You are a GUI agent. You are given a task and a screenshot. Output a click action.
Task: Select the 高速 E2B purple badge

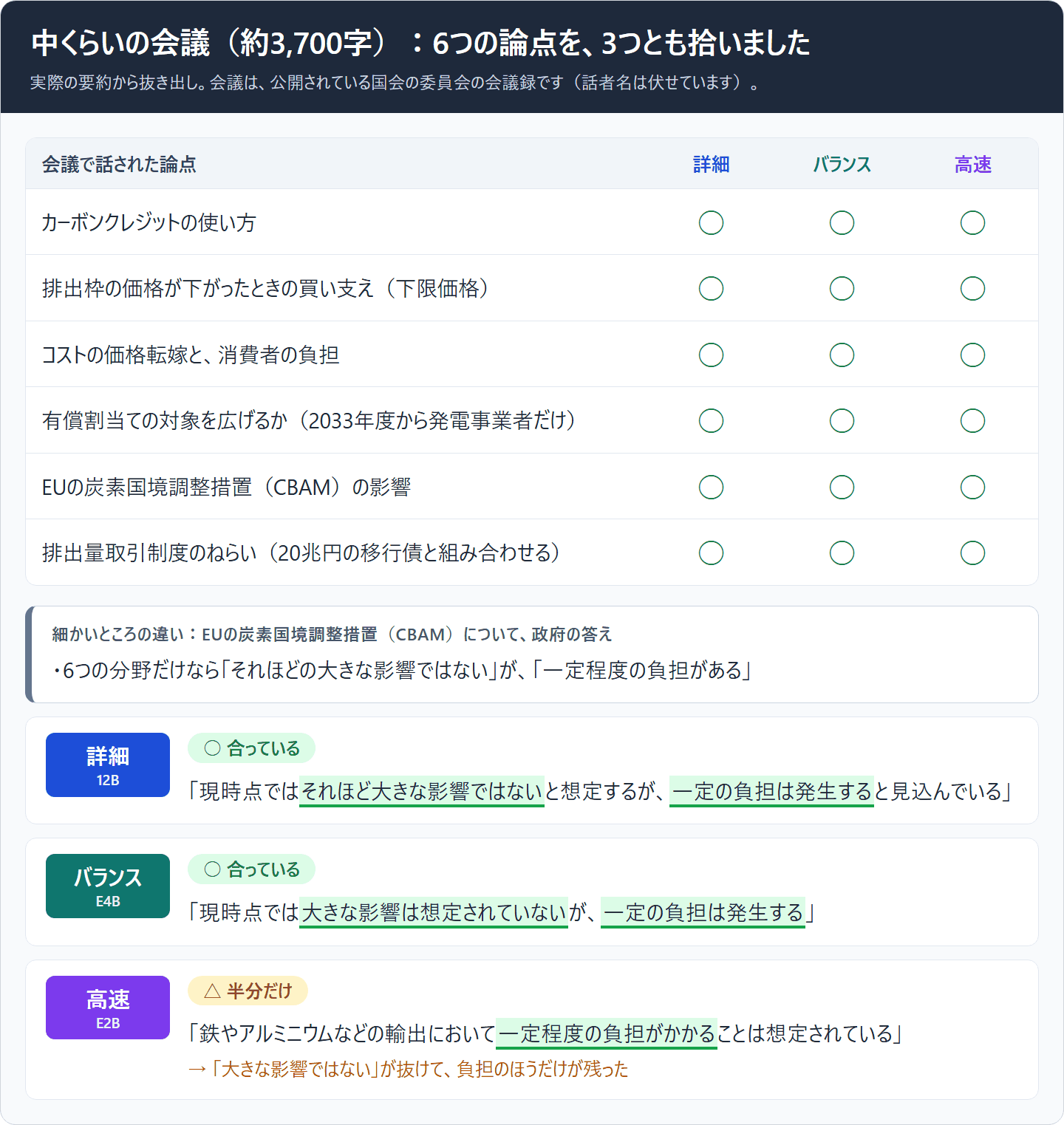pyautogui.click(x=108, y=1008)
